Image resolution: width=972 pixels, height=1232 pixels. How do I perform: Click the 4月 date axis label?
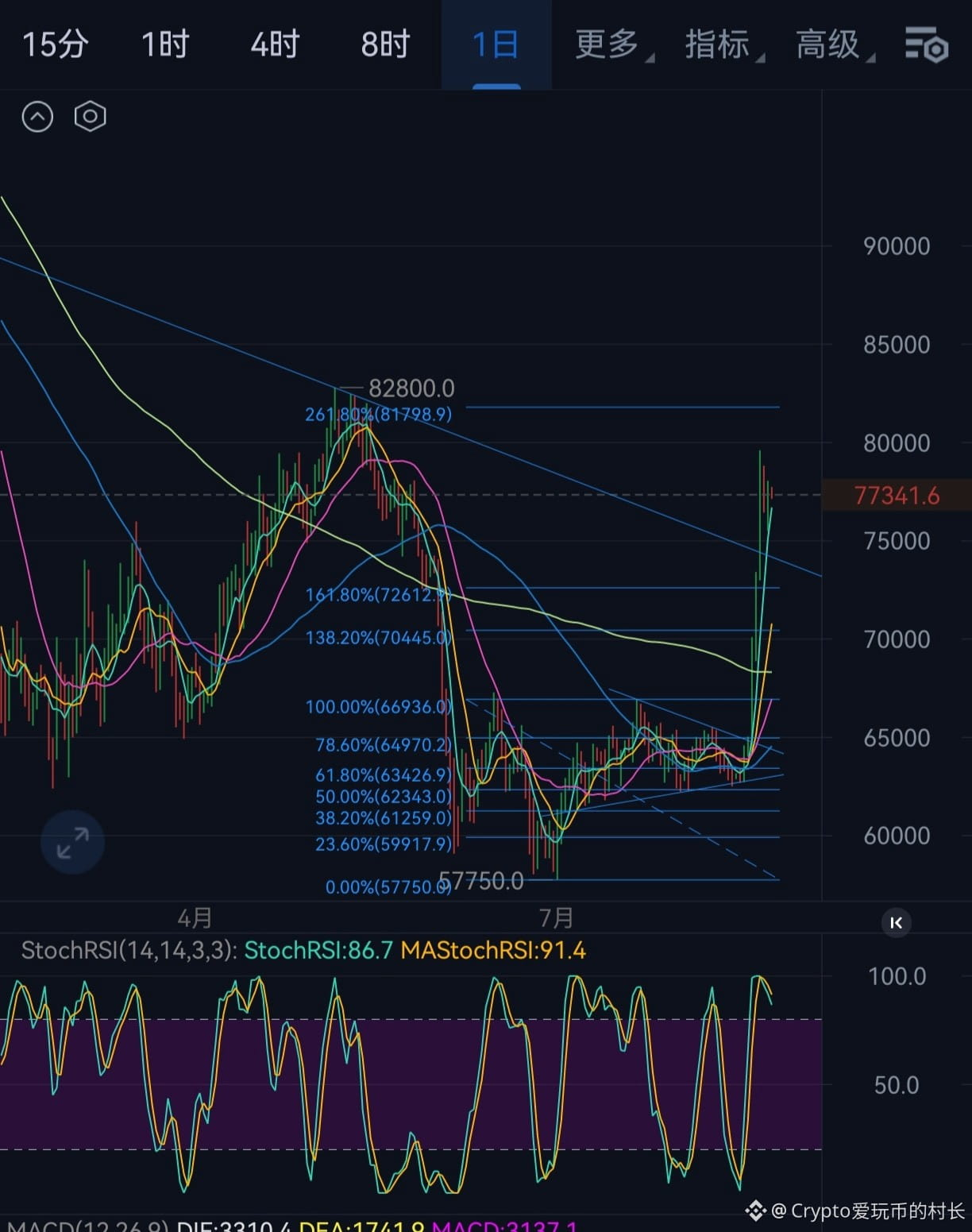click(x=195, y=918)
